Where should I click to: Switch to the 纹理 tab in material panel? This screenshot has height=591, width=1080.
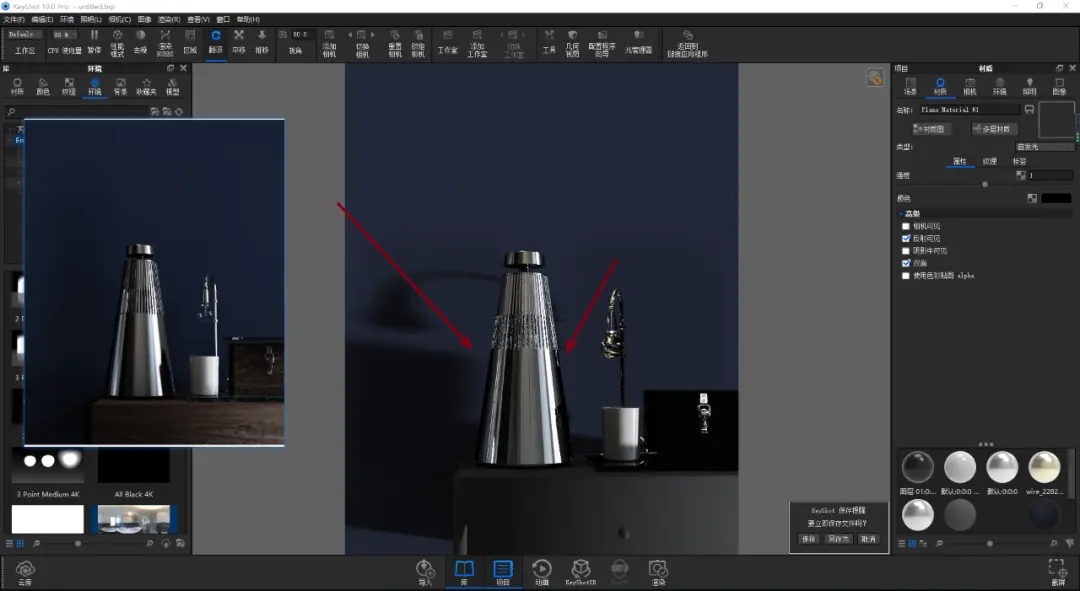pos(990,161)
